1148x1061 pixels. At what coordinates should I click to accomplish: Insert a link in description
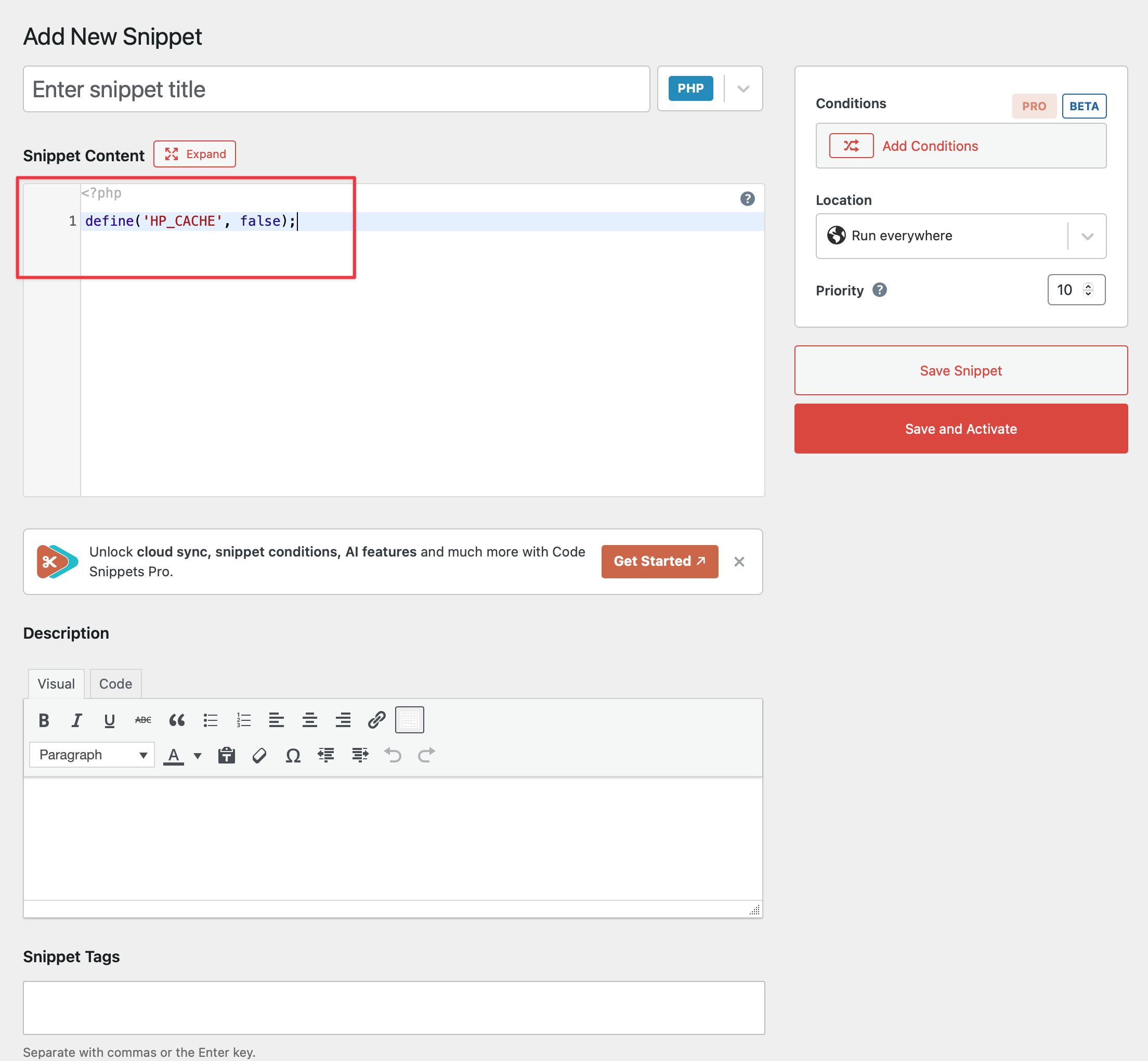pyautogui.click(x=376, y=720)
